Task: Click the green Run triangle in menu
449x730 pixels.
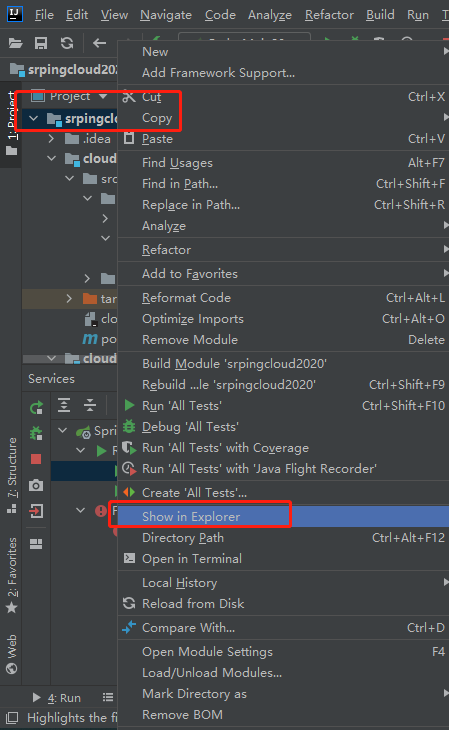Action: tap(129, 406)
